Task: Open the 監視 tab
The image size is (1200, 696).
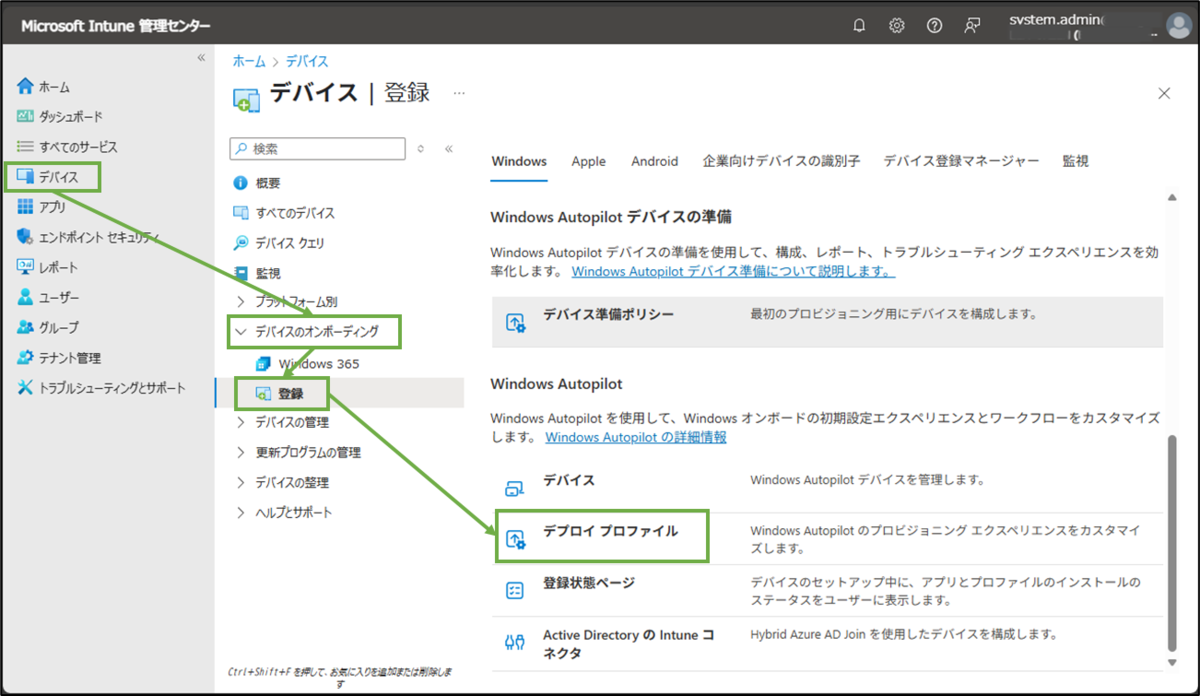Action: (x=1076, y=161)
